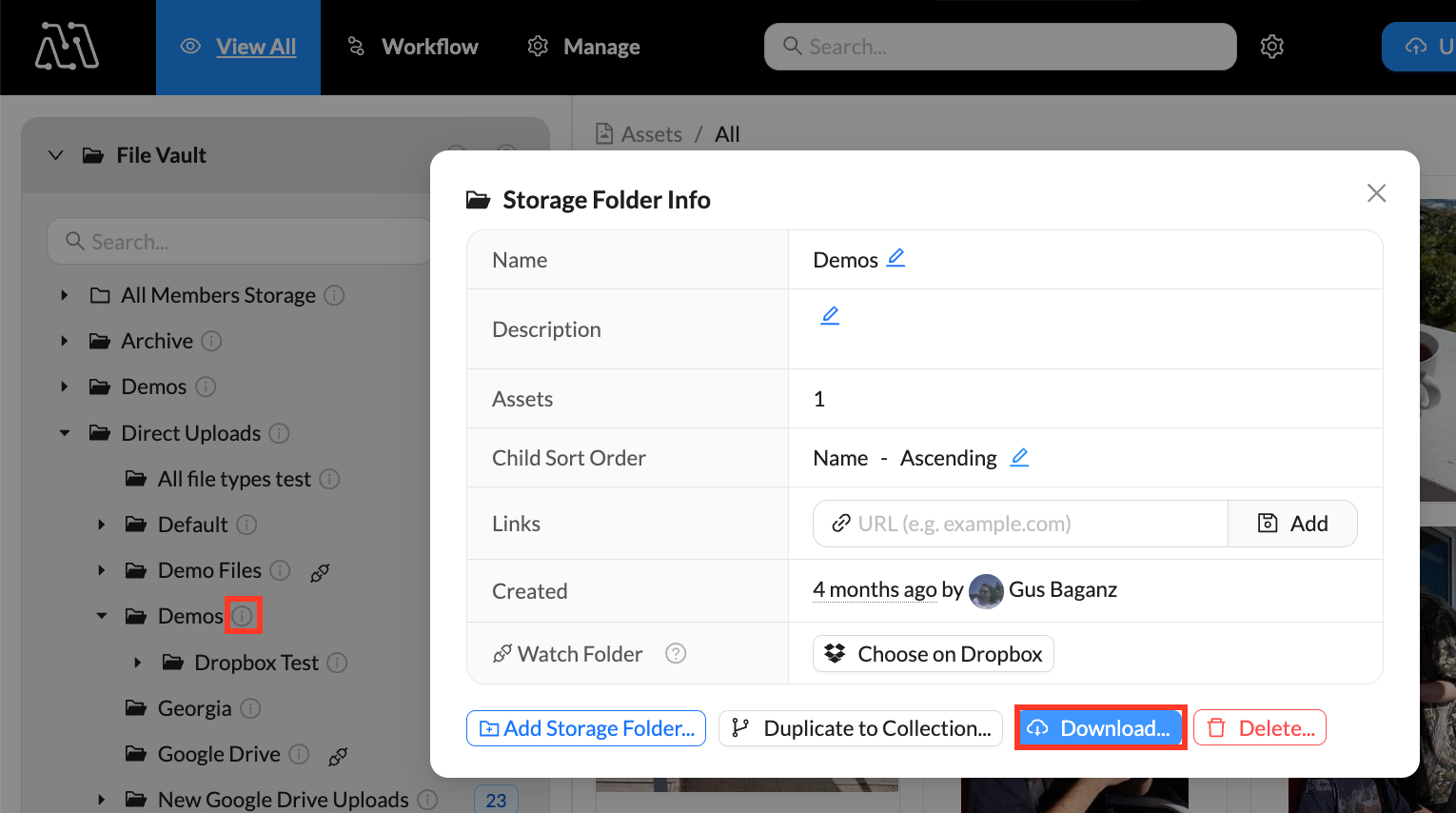Open the Workflow menu

(412, 47)
